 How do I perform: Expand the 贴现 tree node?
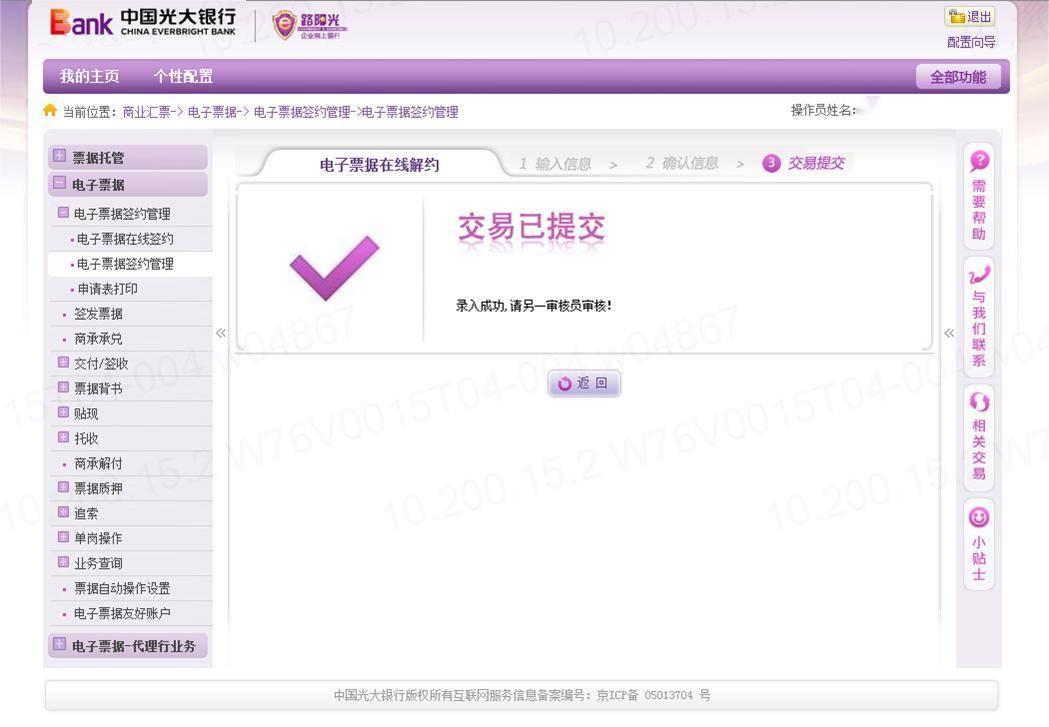click(64, 412)
